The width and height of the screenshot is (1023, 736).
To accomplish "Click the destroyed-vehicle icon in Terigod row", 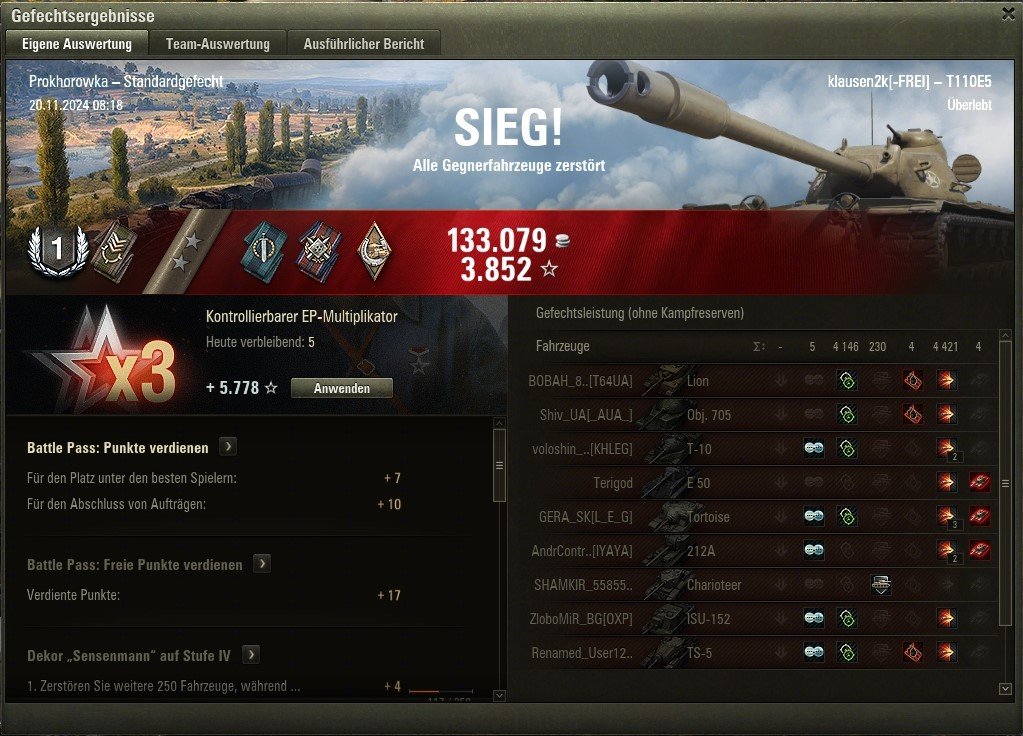I will pos(979,483).
